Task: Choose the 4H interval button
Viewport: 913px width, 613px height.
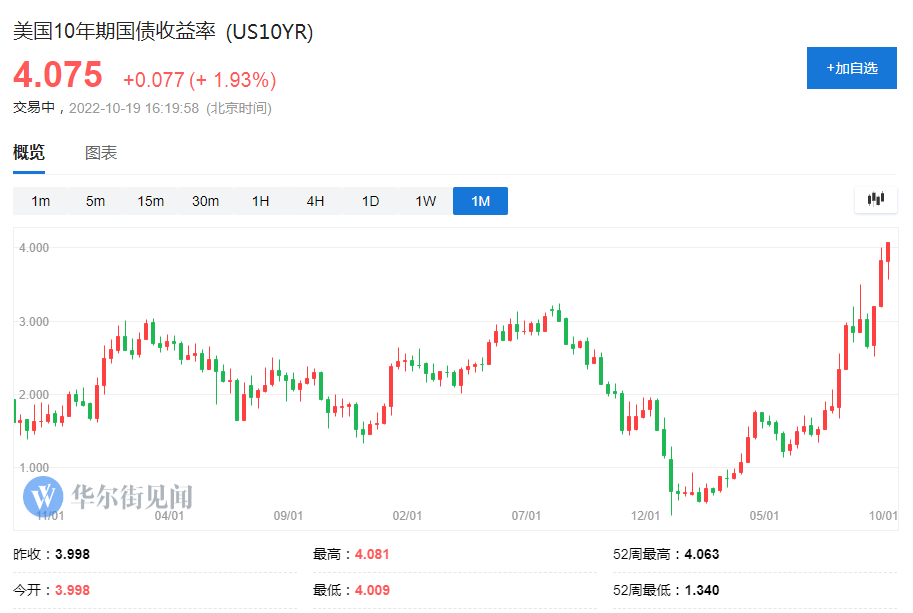Action: pyautogui.click(x=315, y=201)
